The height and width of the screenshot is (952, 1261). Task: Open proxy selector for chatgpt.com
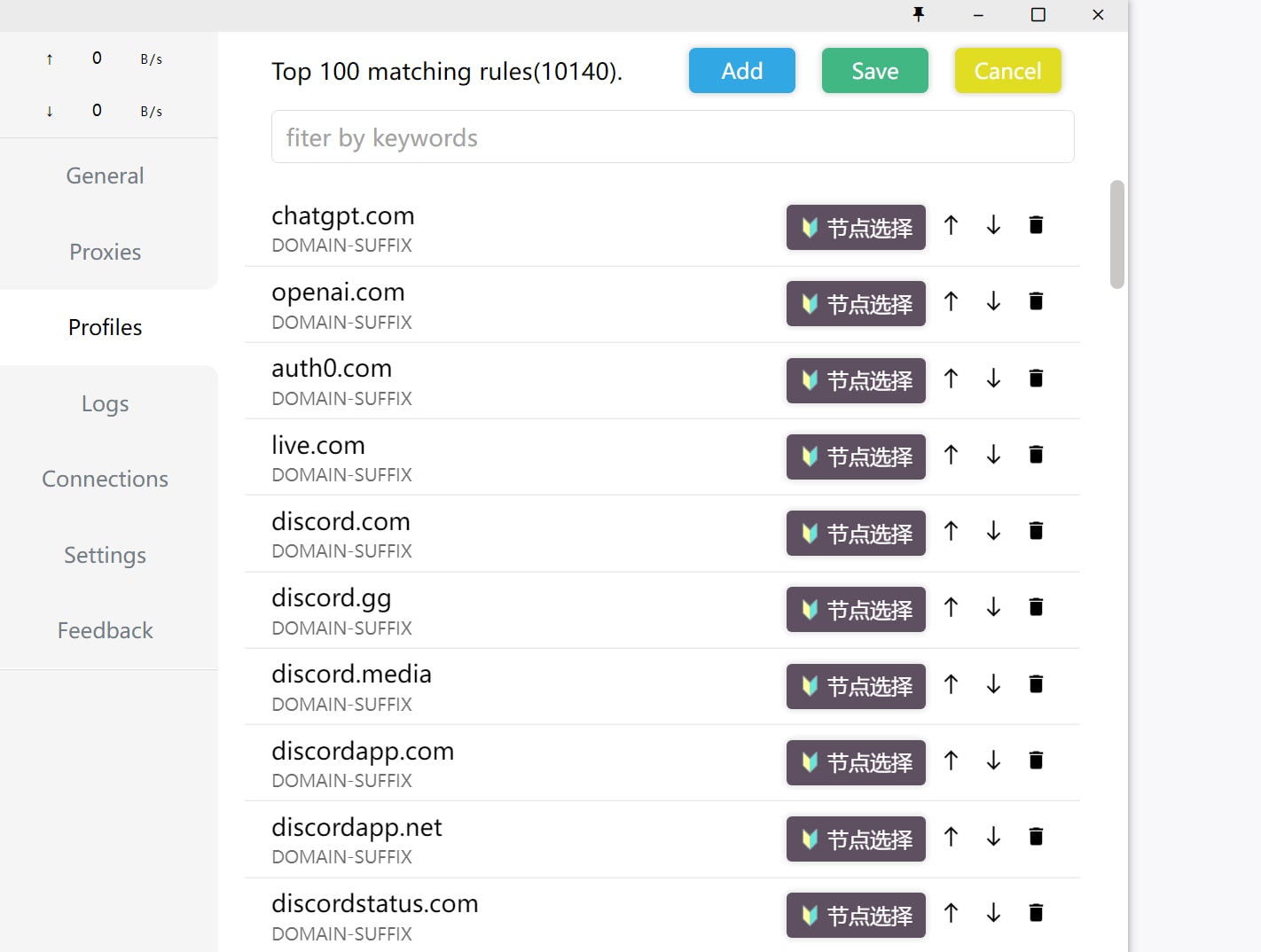[x=856, y=228]
